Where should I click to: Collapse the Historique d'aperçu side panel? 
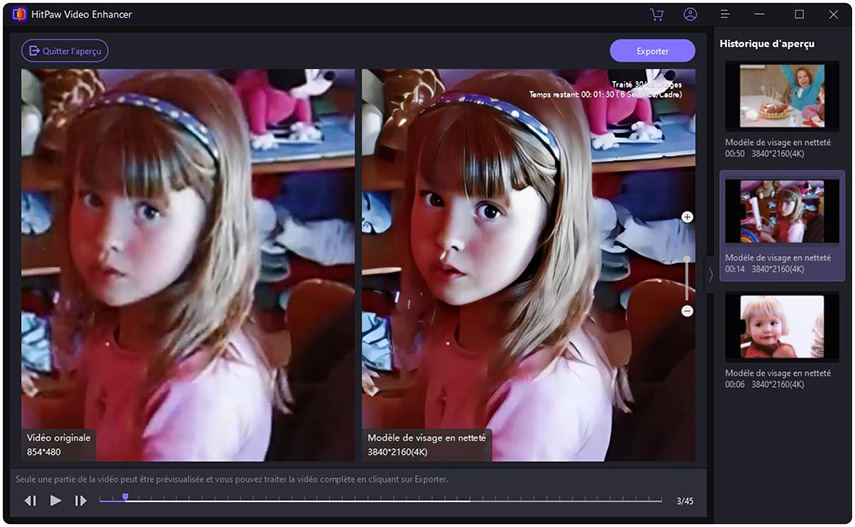(x=710, y=273)
